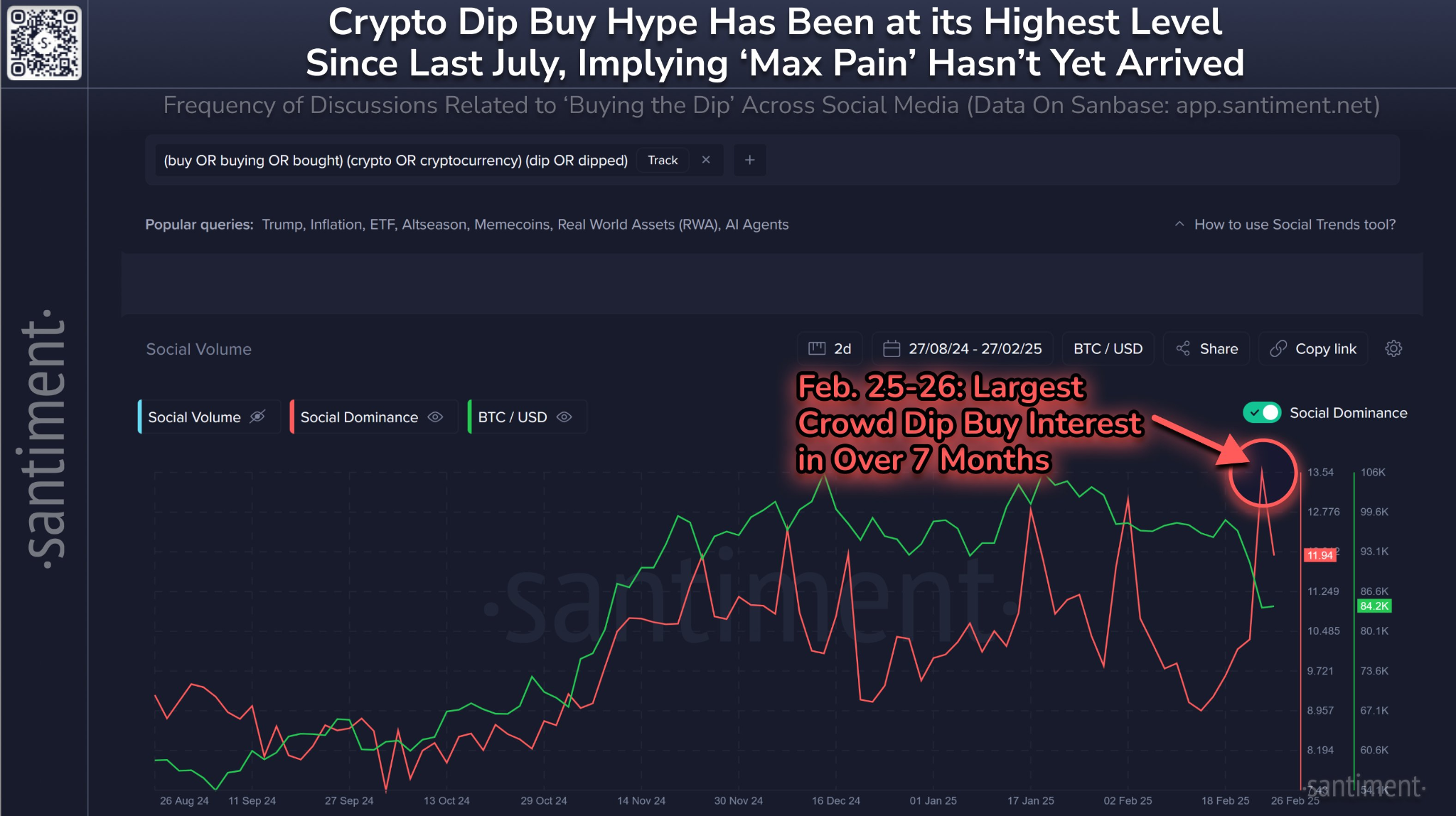Open the 27/08/24 - 27/02/25 date dropdown
The image size is (1456, 816).
coord(974,348)
